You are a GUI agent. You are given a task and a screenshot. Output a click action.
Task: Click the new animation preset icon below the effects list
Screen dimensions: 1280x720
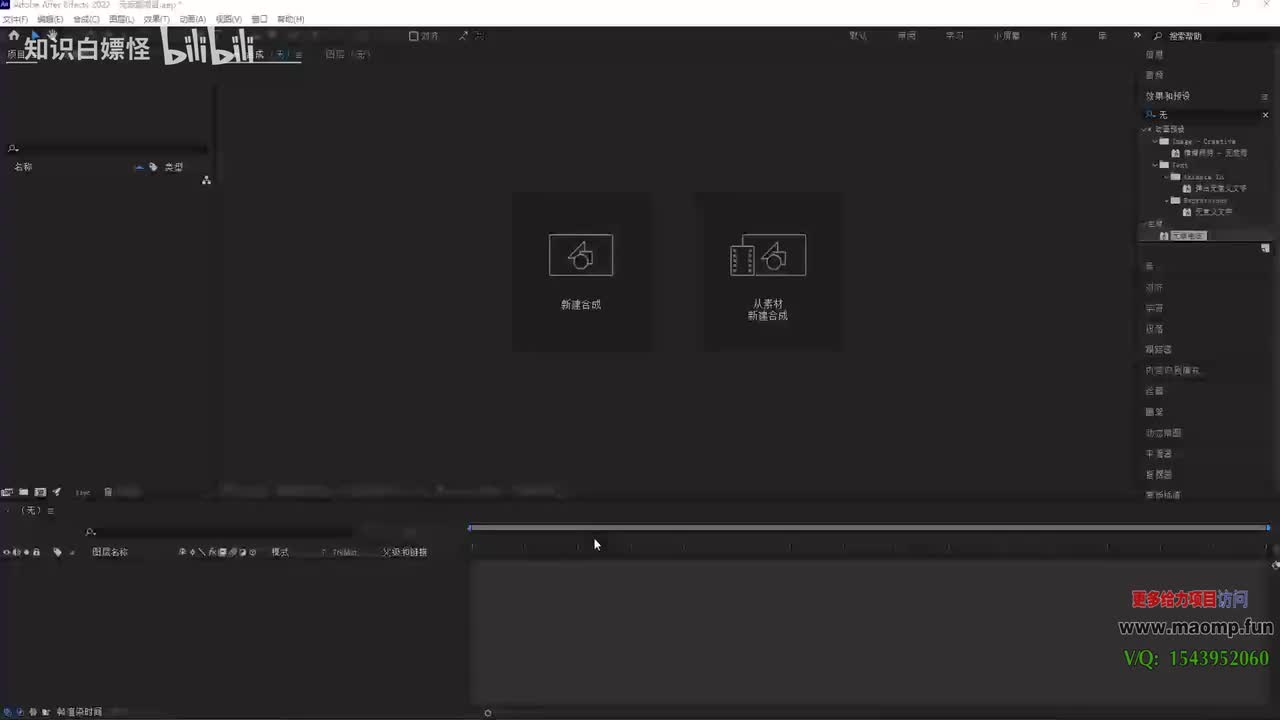1265,248
